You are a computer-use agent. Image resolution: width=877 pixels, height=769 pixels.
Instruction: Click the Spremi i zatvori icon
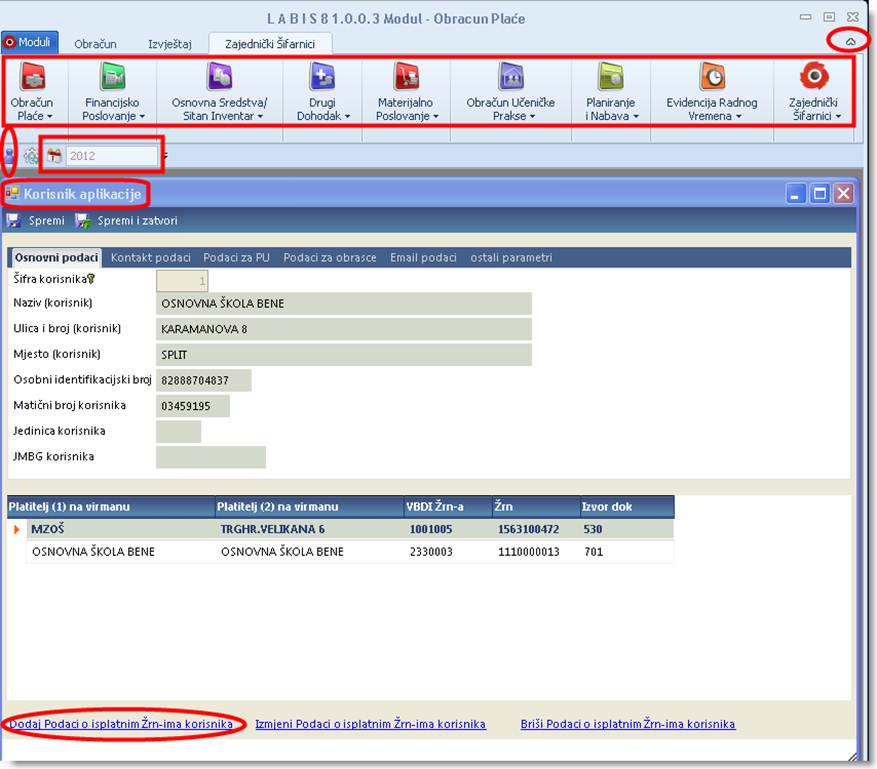pos(83,220)
